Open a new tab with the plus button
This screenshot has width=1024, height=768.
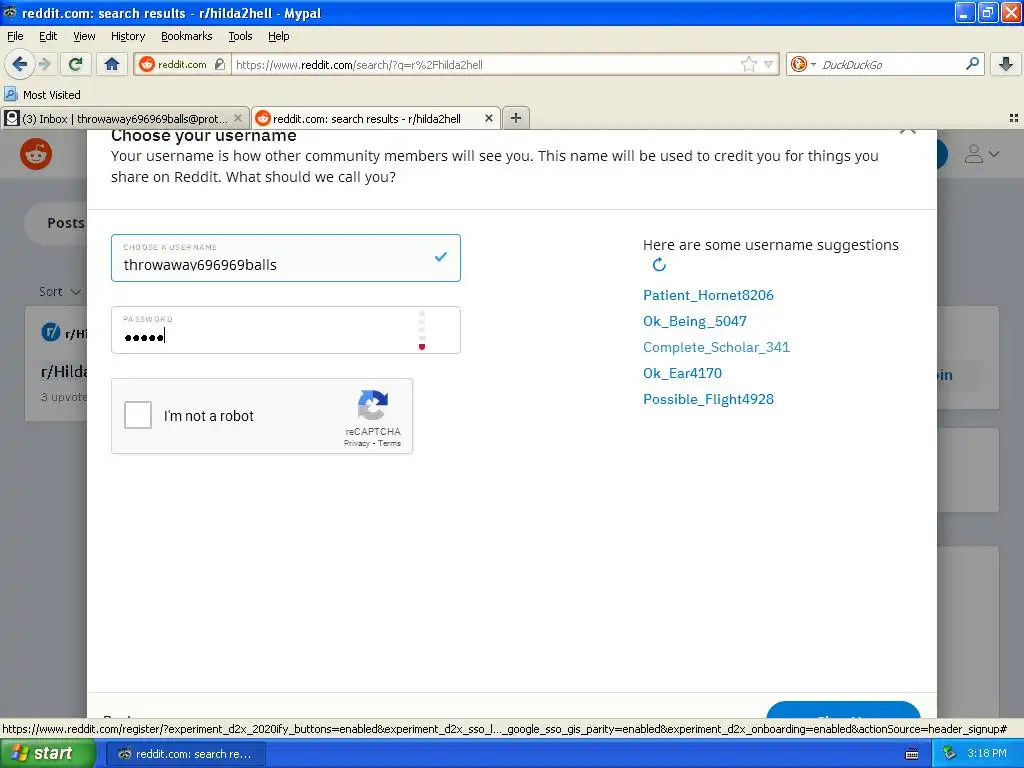click(x=516, y=118)
